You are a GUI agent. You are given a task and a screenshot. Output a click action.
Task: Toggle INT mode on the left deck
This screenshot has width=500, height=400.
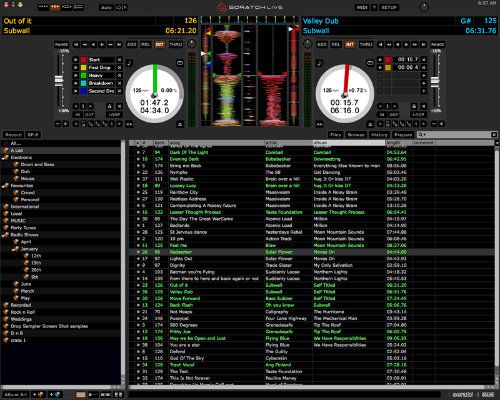click(x=160, y=44)
